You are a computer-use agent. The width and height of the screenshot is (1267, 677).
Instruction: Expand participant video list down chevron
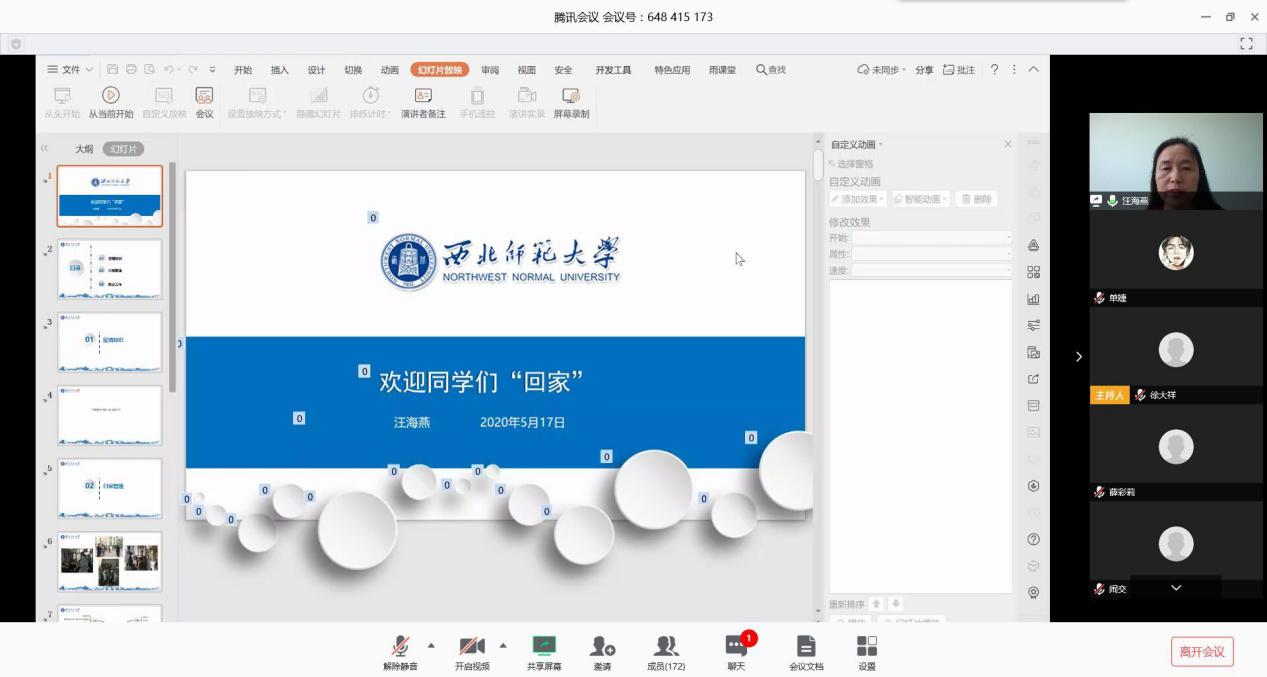point(1176,588)
